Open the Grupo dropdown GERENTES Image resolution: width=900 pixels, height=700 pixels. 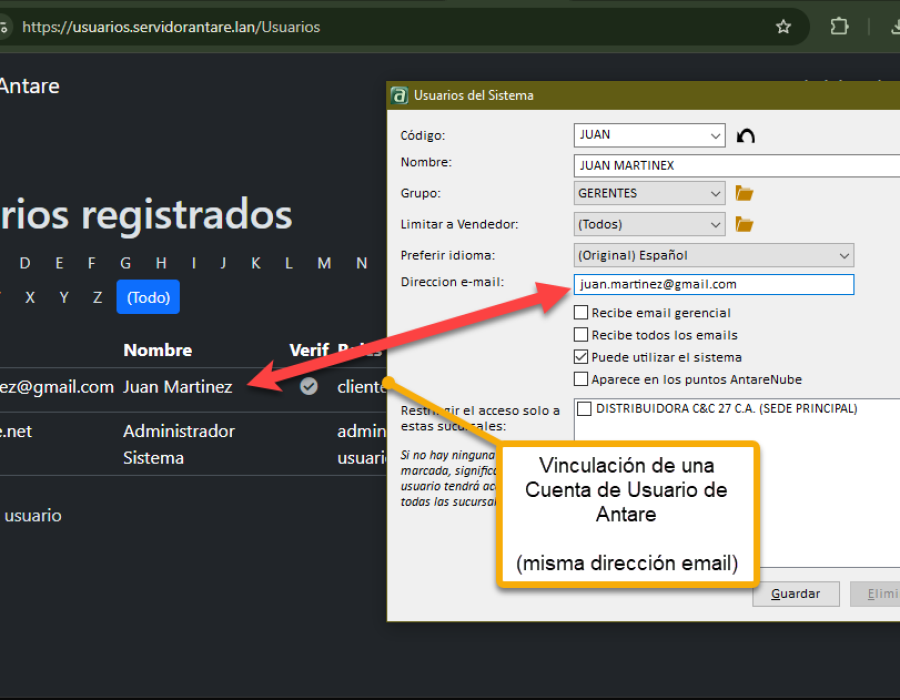(x=649, y=193)
